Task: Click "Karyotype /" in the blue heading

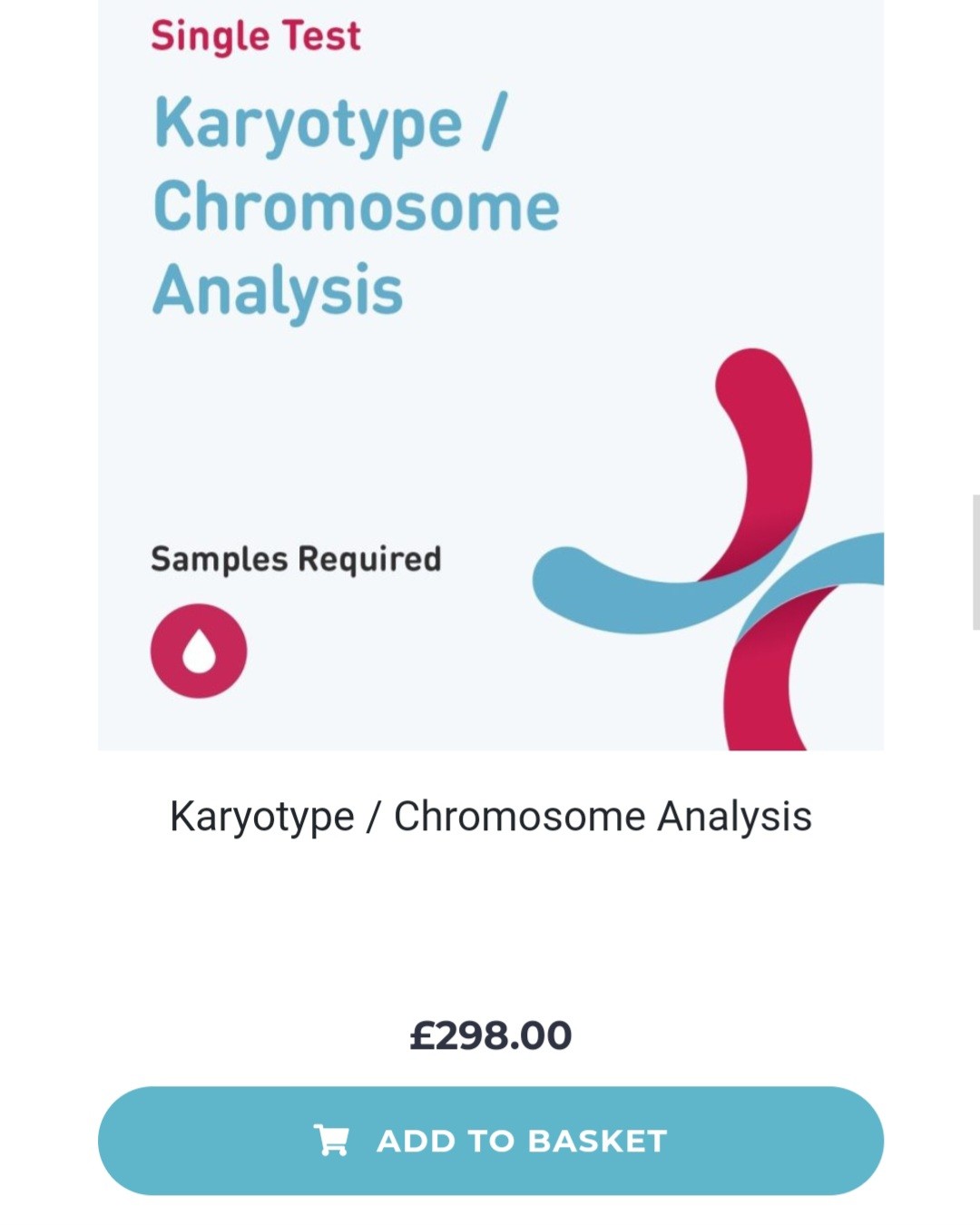Action: click(330, 122)
